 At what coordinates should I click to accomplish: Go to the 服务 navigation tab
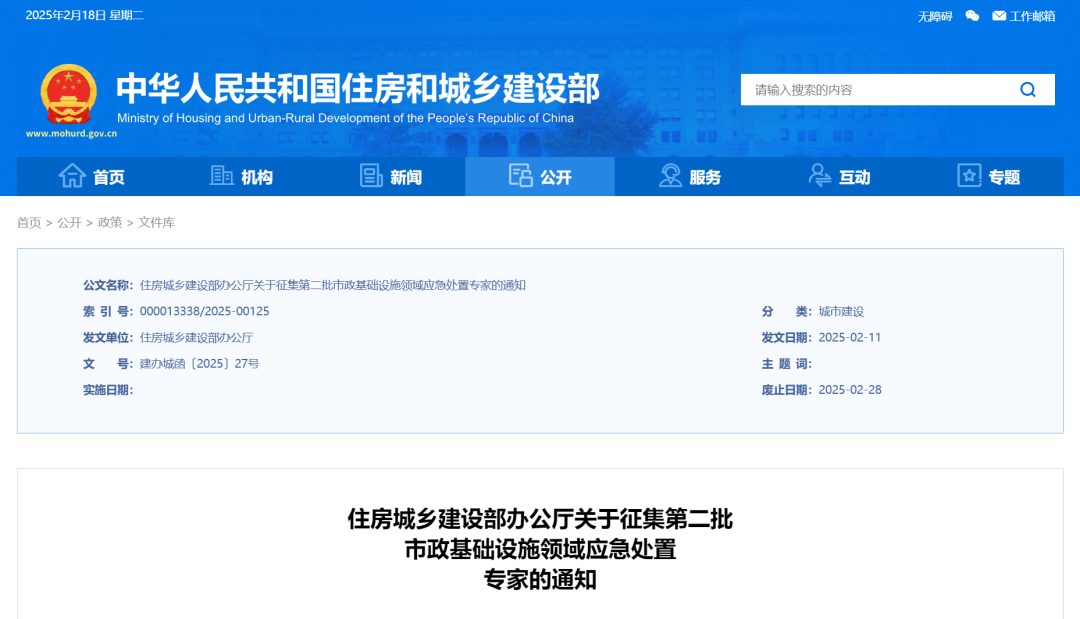689,176
